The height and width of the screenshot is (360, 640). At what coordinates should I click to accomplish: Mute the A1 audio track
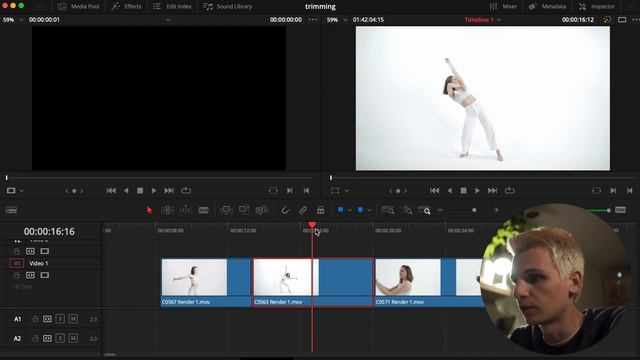[x=73, y=319]
